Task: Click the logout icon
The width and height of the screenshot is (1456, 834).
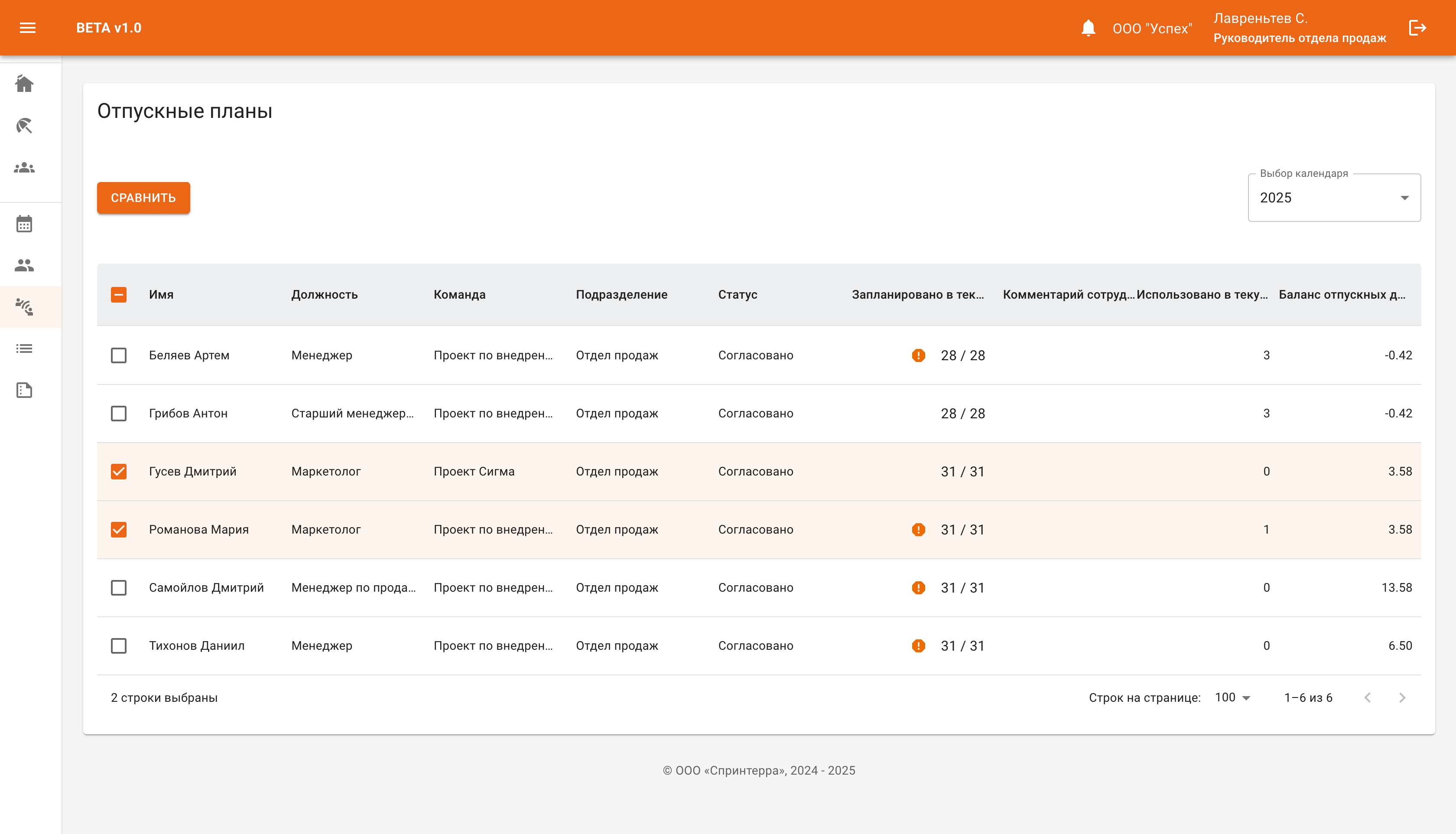Action: [1417, 27]
